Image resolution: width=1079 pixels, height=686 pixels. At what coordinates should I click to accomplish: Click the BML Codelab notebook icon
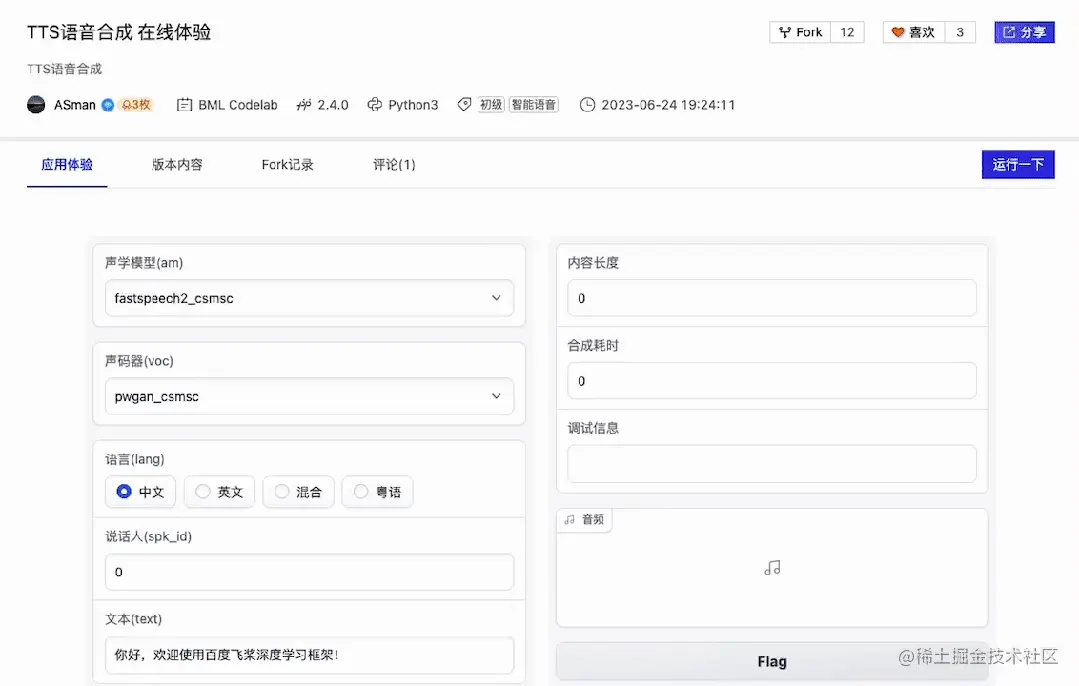click(x=184, y=104)
